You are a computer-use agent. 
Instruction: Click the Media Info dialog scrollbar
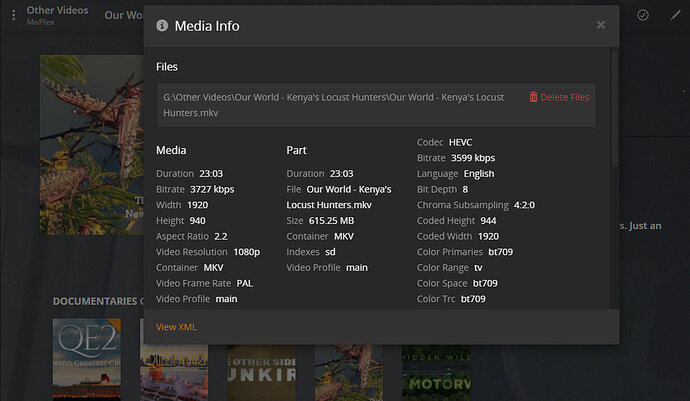[614, 108]
